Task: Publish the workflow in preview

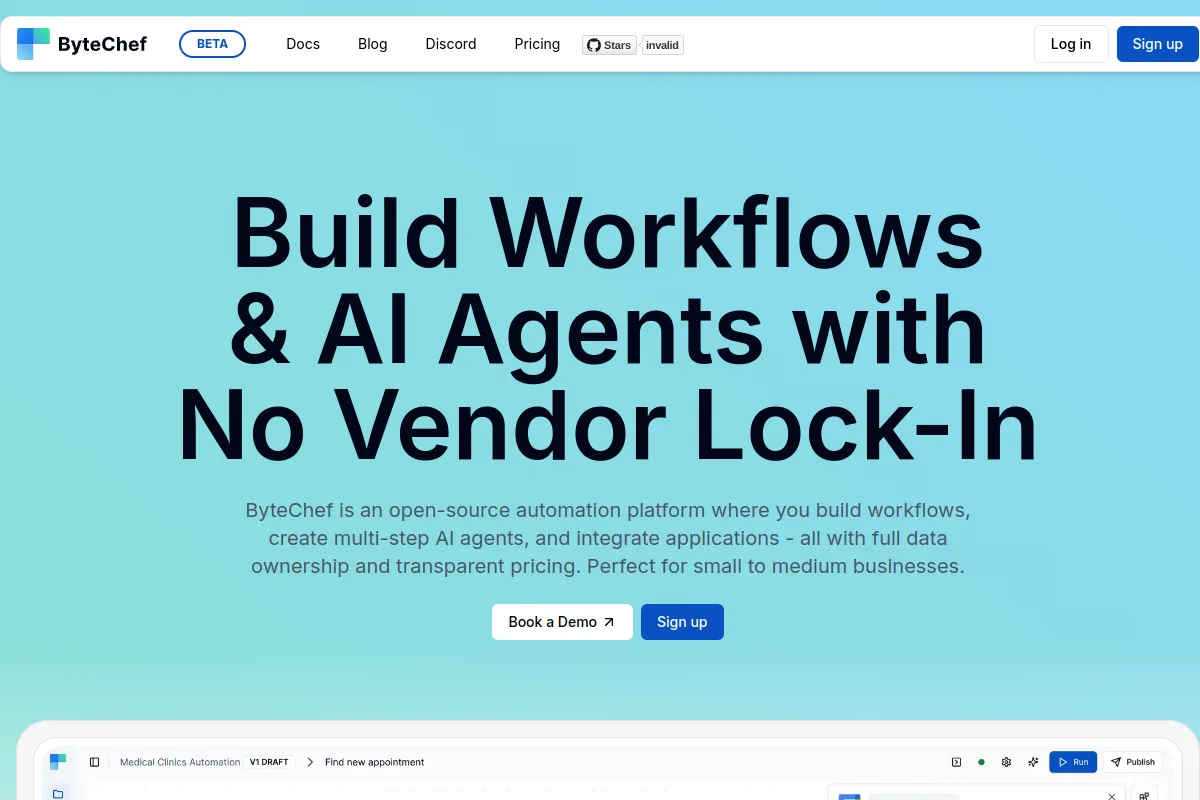Action: (x=1133, y=762)
